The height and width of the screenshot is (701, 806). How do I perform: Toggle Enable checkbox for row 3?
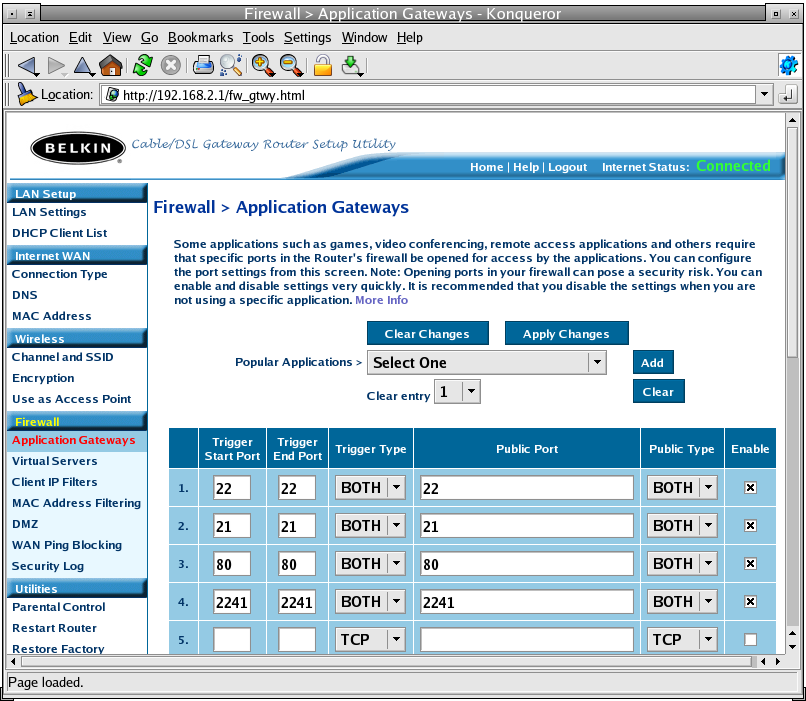click(750, 564)
